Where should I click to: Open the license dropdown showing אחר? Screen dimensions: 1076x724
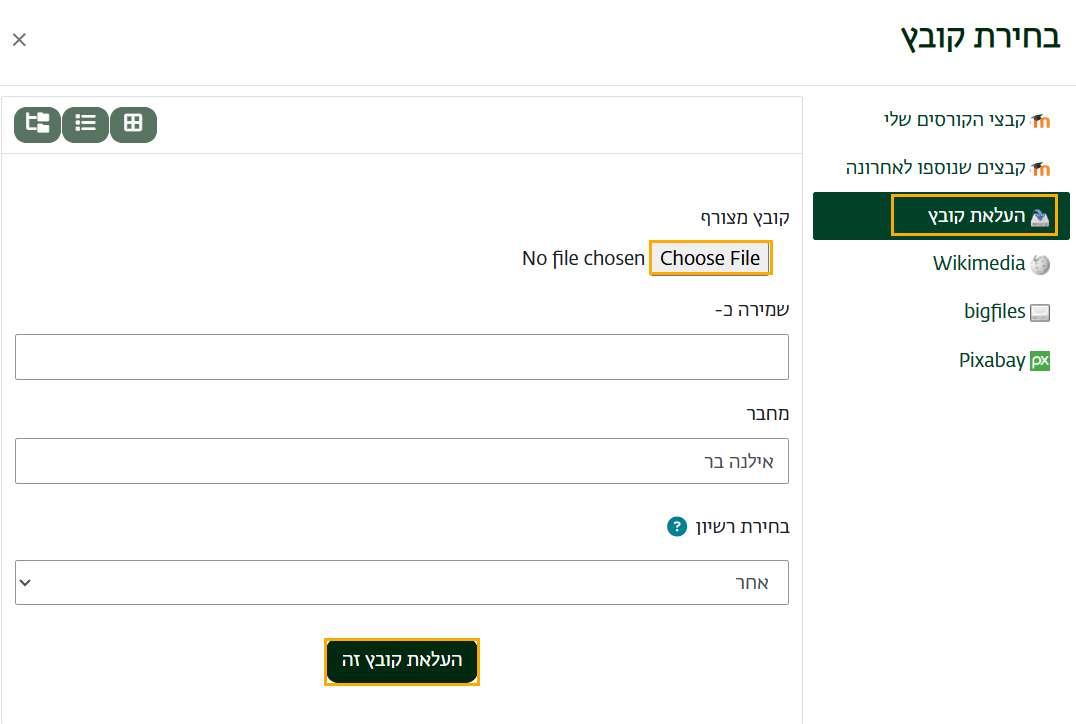coord(402,583)
